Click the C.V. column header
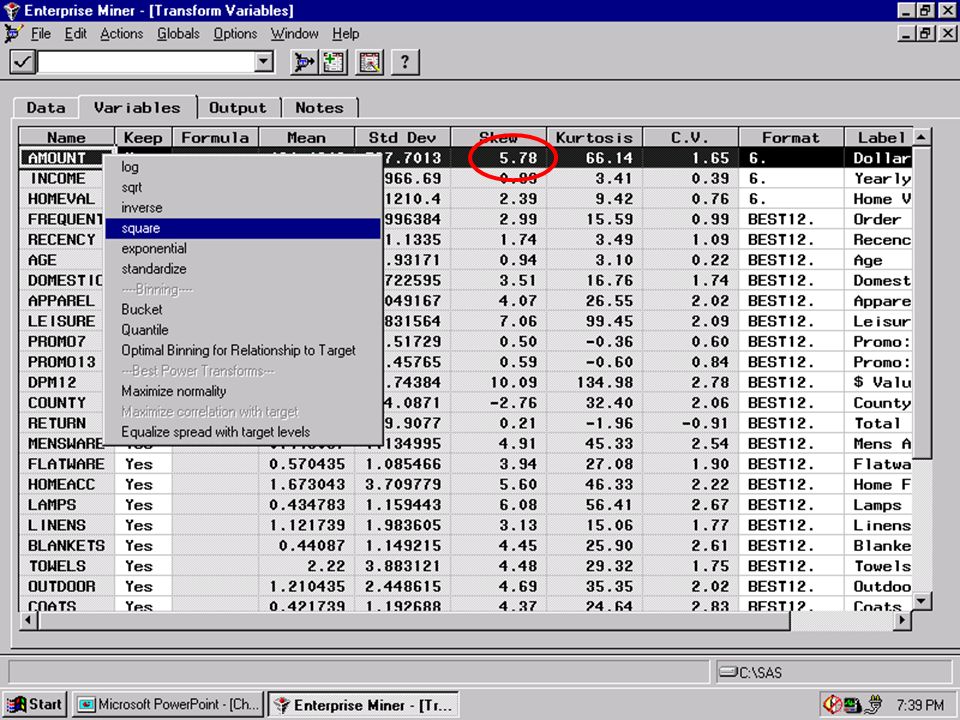 pyautogui.click(x=691, y=137)
